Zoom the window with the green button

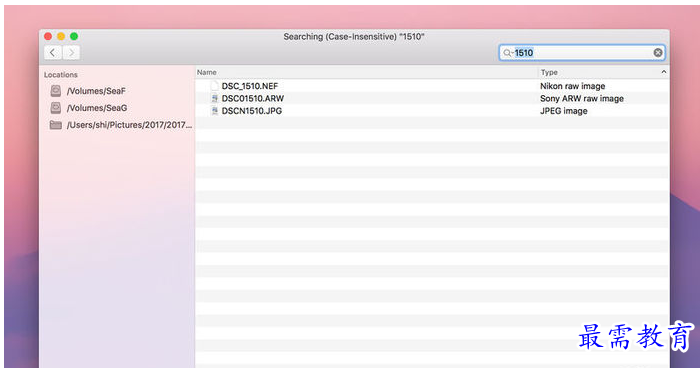click(74, 36)
